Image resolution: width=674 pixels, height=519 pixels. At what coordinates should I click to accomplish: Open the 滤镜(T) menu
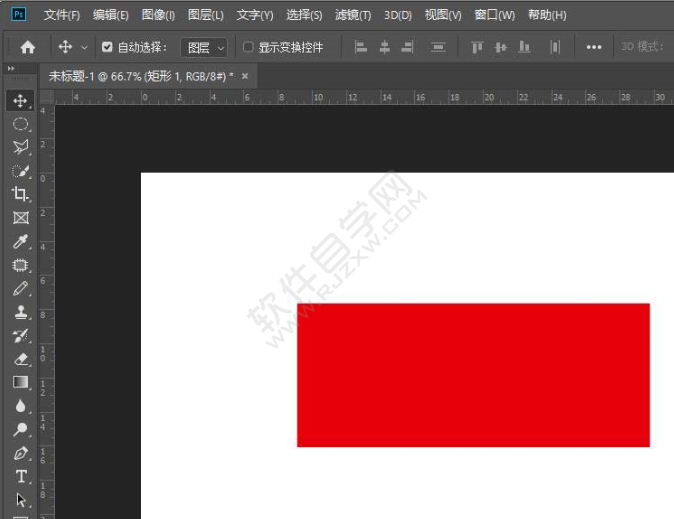pos(352,15)
